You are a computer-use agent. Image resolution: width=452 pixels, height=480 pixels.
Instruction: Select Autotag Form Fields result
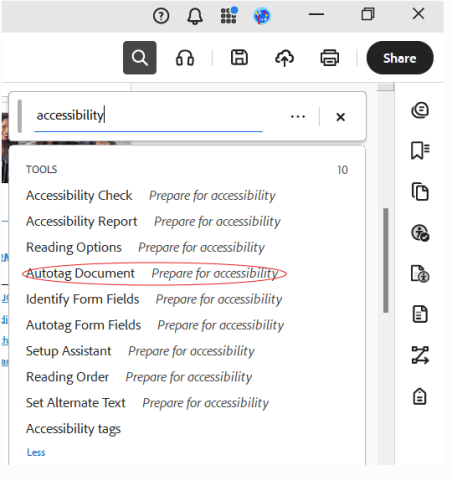click(155, 325)
